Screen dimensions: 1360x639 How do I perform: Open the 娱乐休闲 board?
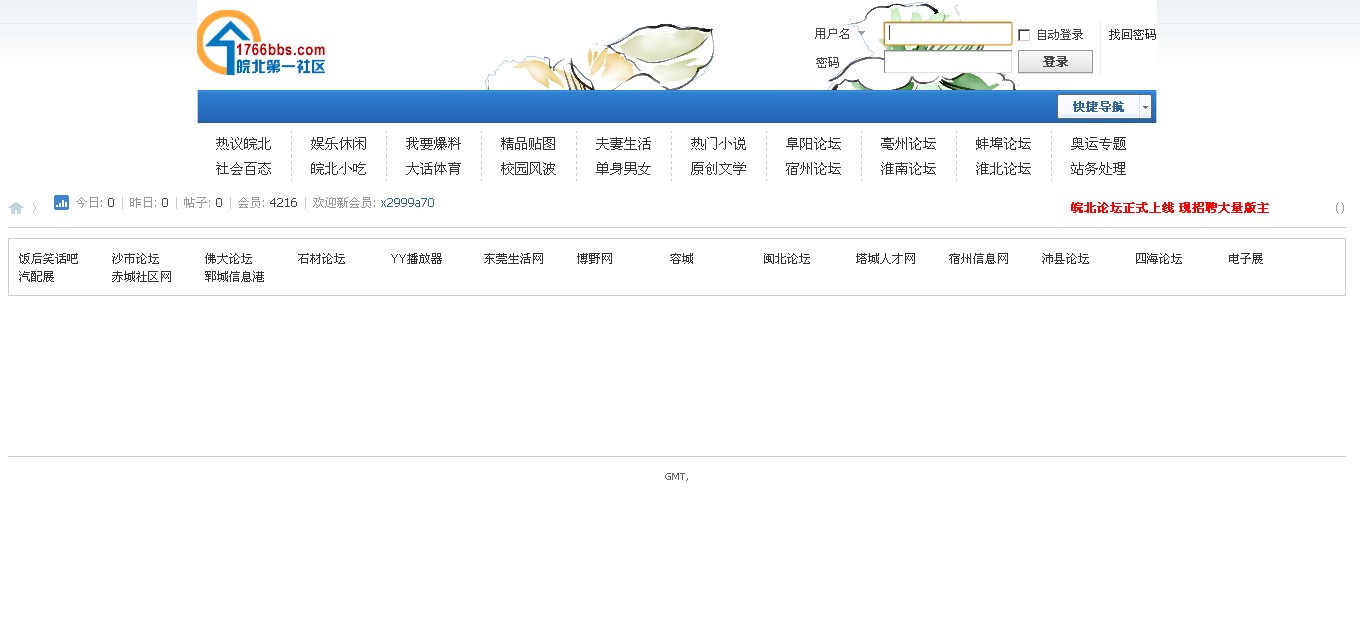(x=338, y=144)
